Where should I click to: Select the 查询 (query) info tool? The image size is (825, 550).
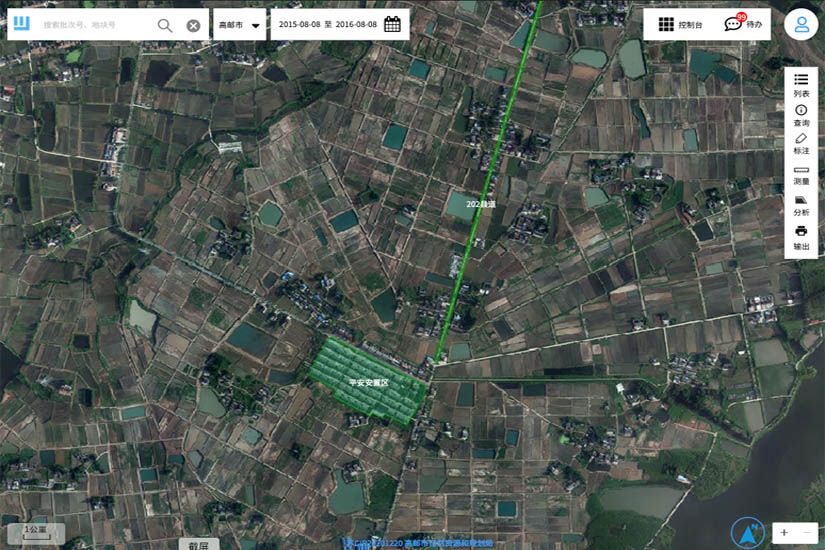(x=801, y=114)
